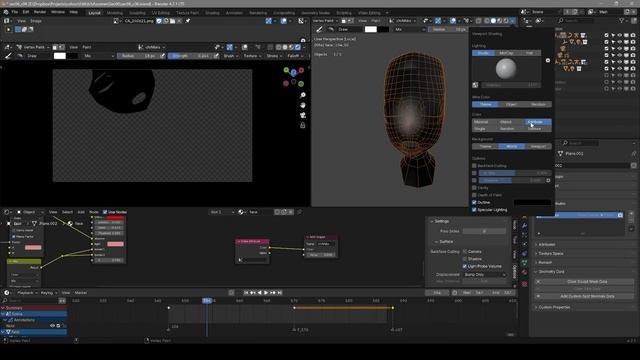The image size is (640, 360).
Task: Enable the Depth of Field checkbox
Action: [x=474, y=195]
